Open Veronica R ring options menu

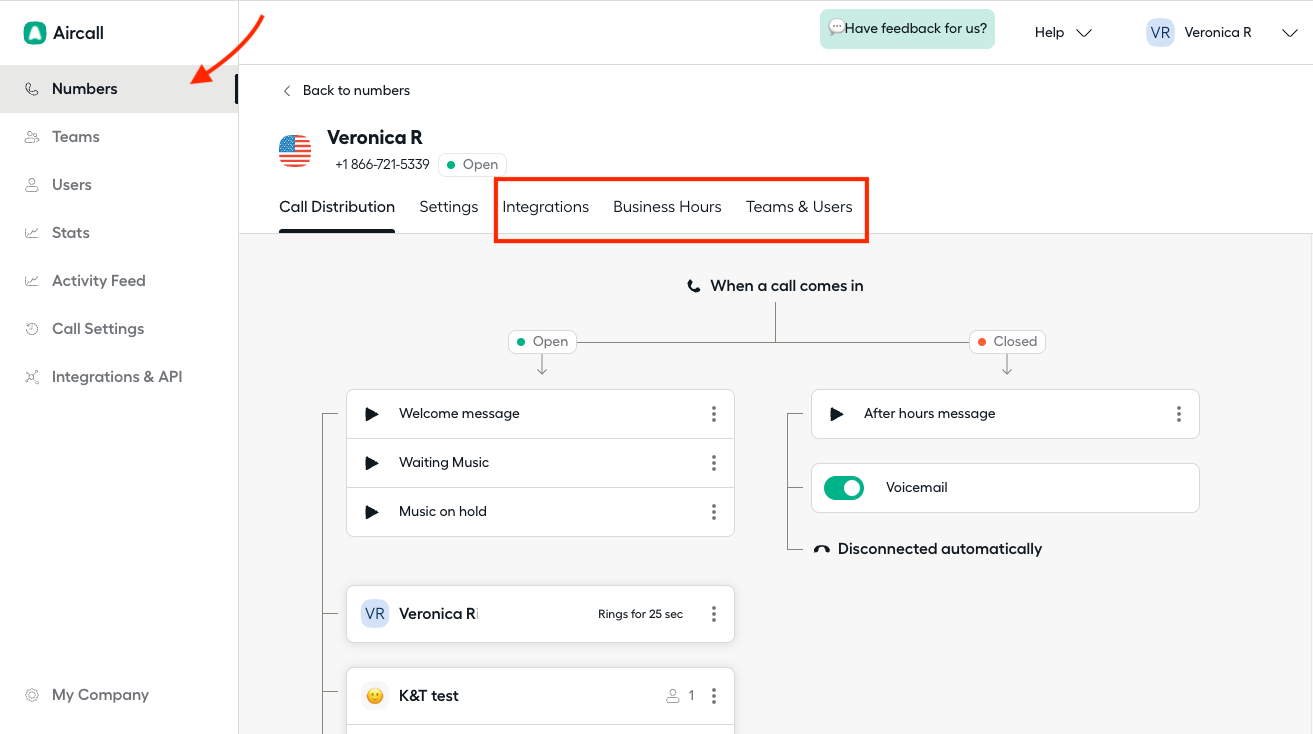pos(714,614)
